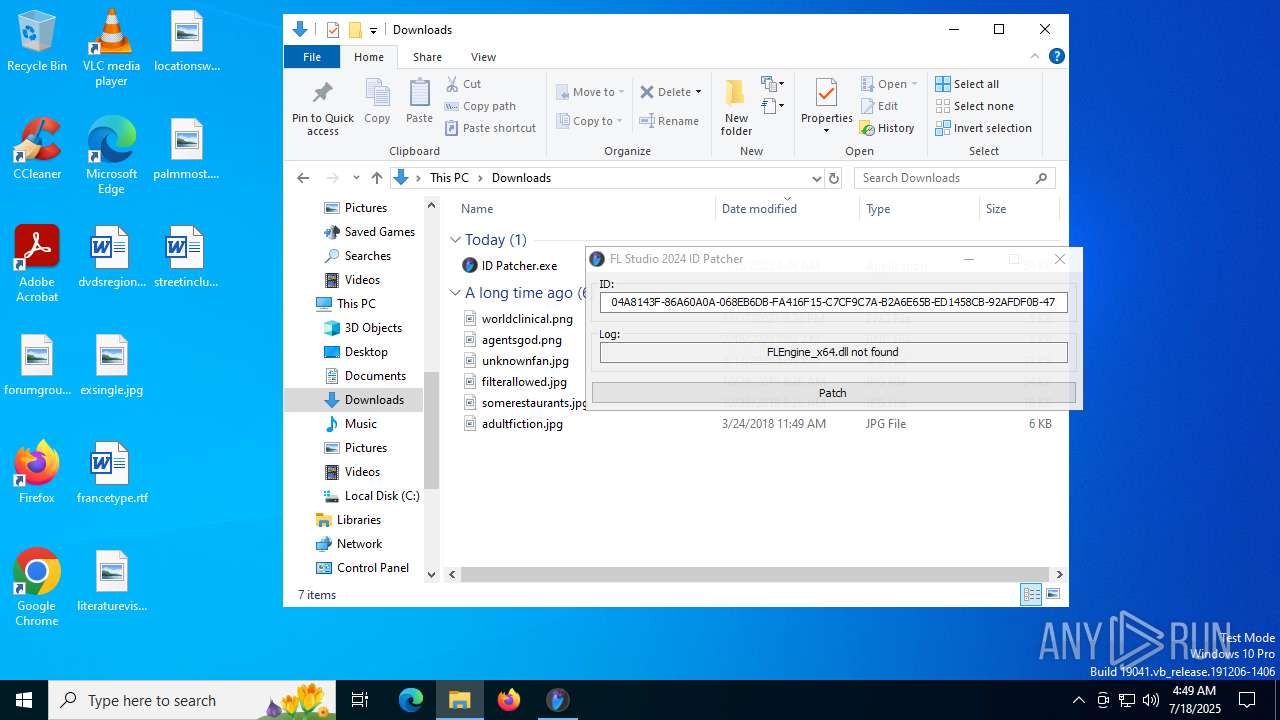Open the Copy to dropdown
Screen dimensions: 1280x720
click(589, 121)
